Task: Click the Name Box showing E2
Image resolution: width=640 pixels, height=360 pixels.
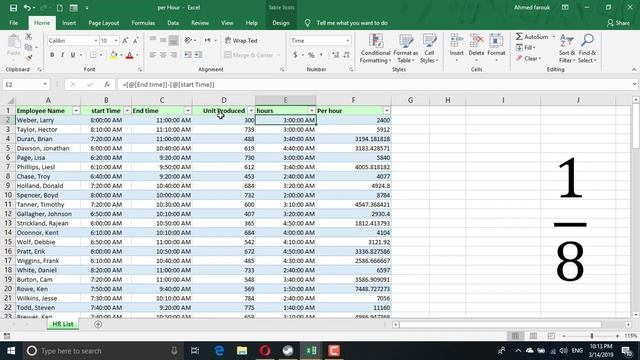Action: coord(25,84)
